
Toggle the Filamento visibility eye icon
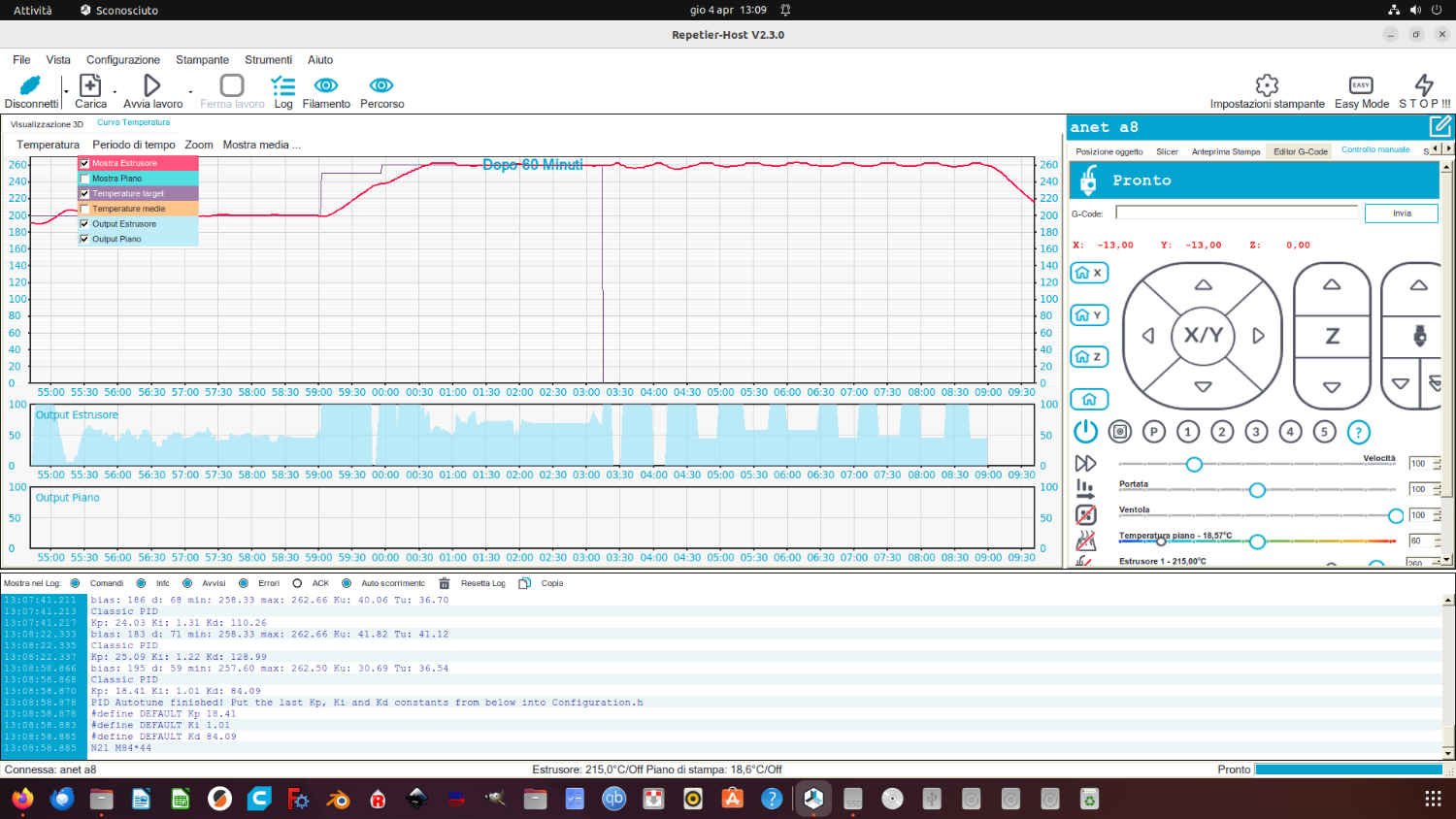tap(326, 86)
